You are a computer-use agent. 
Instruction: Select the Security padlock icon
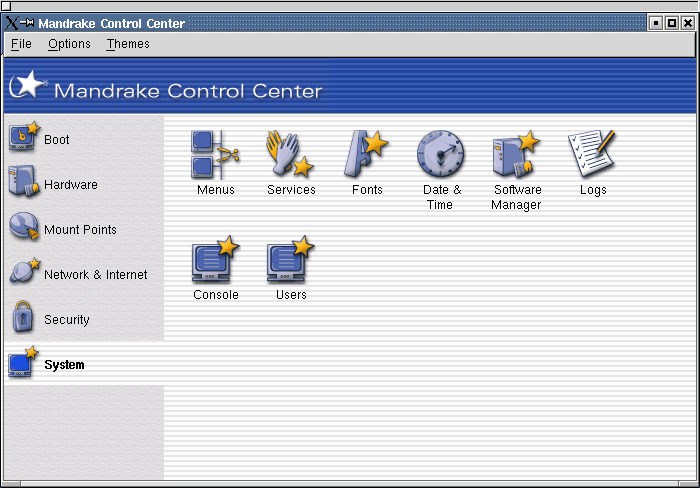tap(23, 316)
